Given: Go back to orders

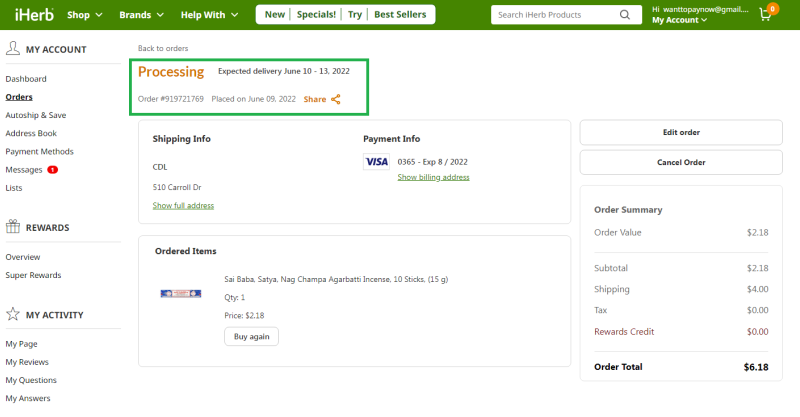Looking at the screenshot, I should click(x=163, y=48).
